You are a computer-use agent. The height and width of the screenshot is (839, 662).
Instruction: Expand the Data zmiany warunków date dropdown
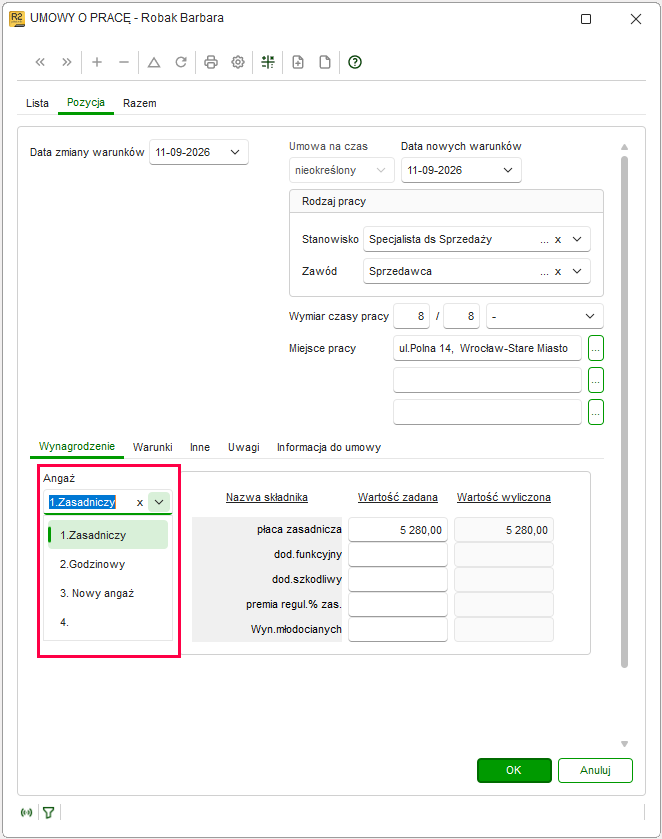[x=235, y=152]
